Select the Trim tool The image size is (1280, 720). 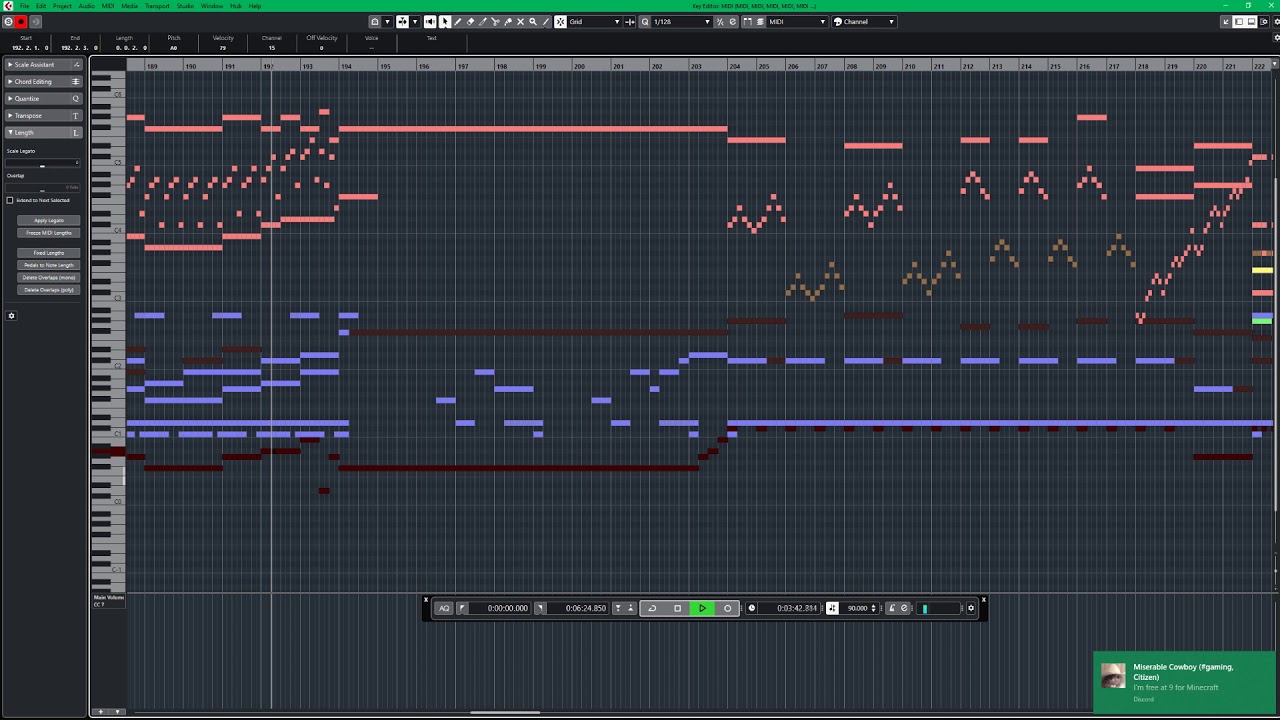pos(483,21)
